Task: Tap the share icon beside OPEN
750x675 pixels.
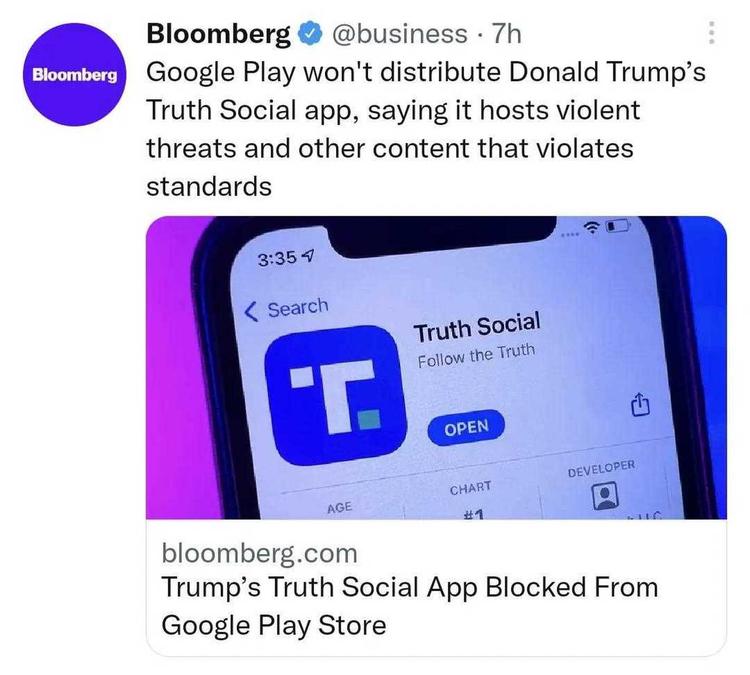Action: pyautogui.click(x=641, y=404)
